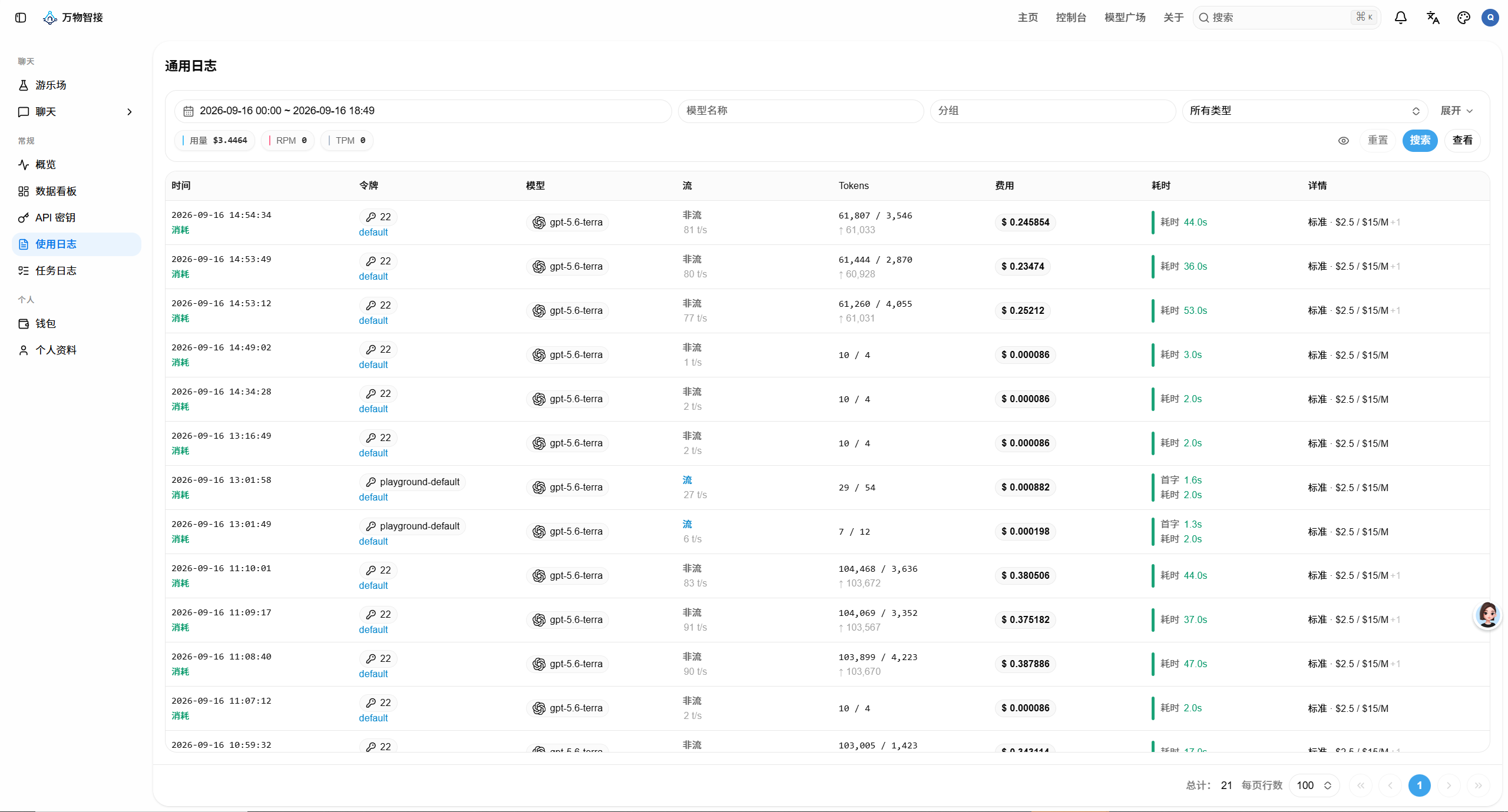Click the blue 搜索 button
The height and width of the screenshot is (812, 1508).
(x=1420, y=140)
